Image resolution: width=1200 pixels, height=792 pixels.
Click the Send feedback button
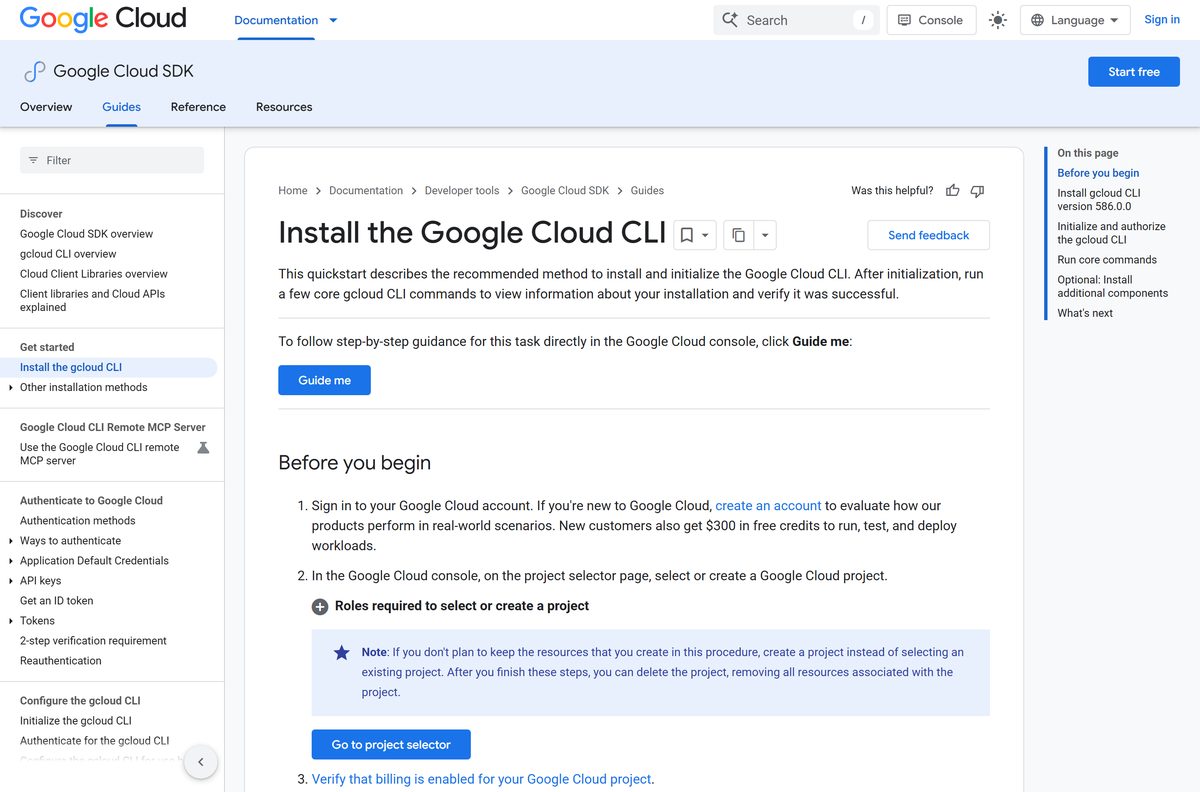(x=928, y=235)
